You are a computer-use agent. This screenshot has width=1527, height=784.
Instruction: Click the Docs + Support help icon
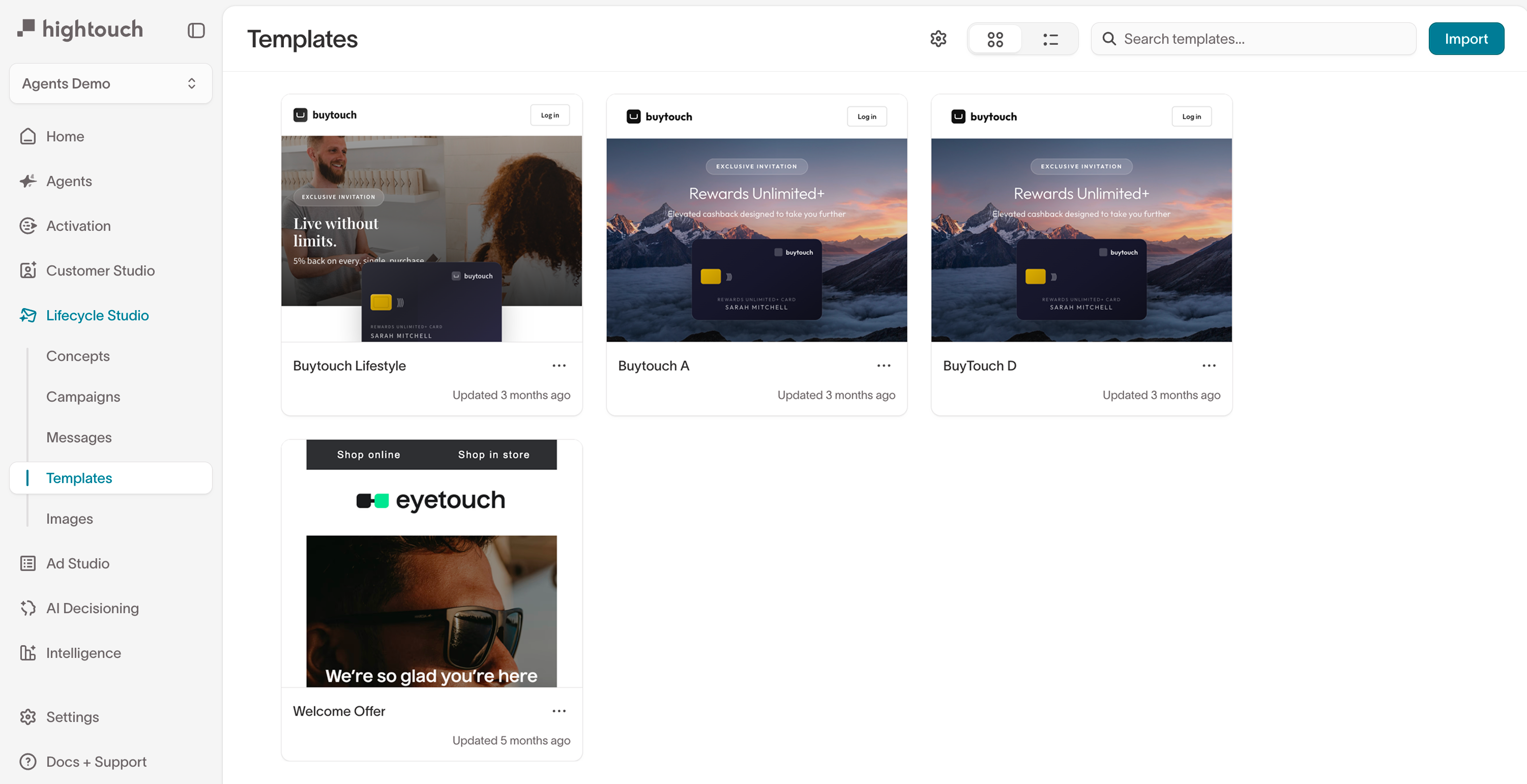click(x=28, y=762)
